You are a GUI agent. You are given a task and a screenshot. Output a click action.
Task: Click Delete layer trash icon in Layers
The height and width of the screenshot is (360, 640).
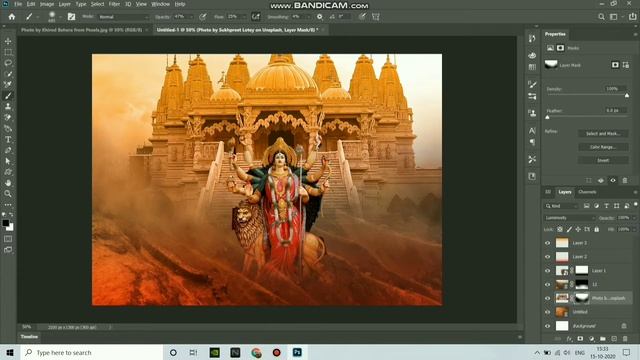coord(625,339)
